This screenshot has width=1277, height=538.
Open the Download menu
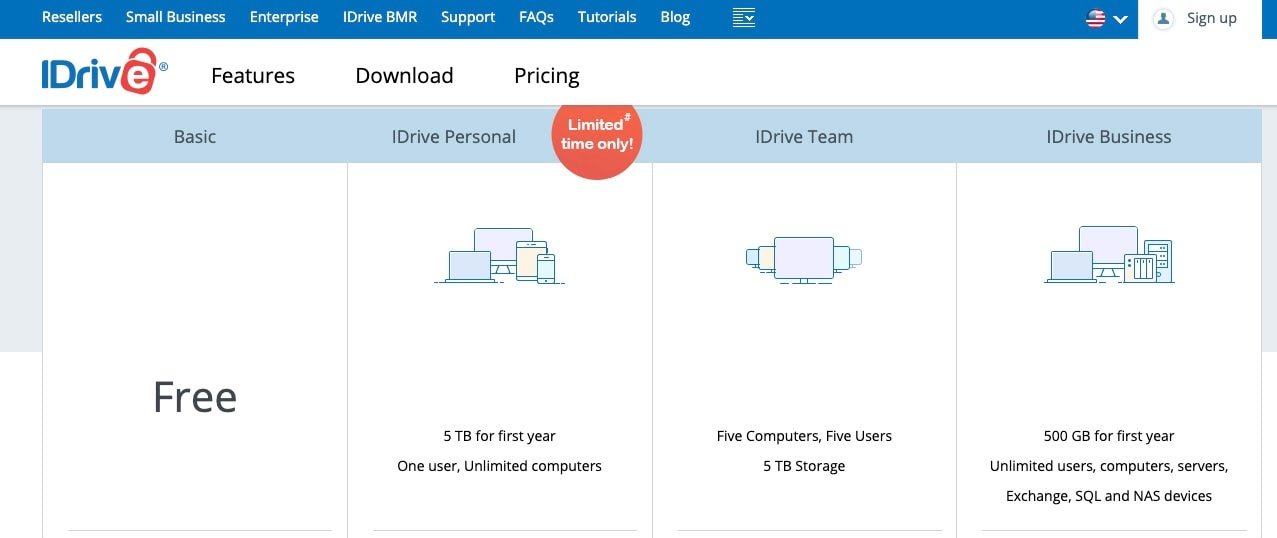point(404,75)
